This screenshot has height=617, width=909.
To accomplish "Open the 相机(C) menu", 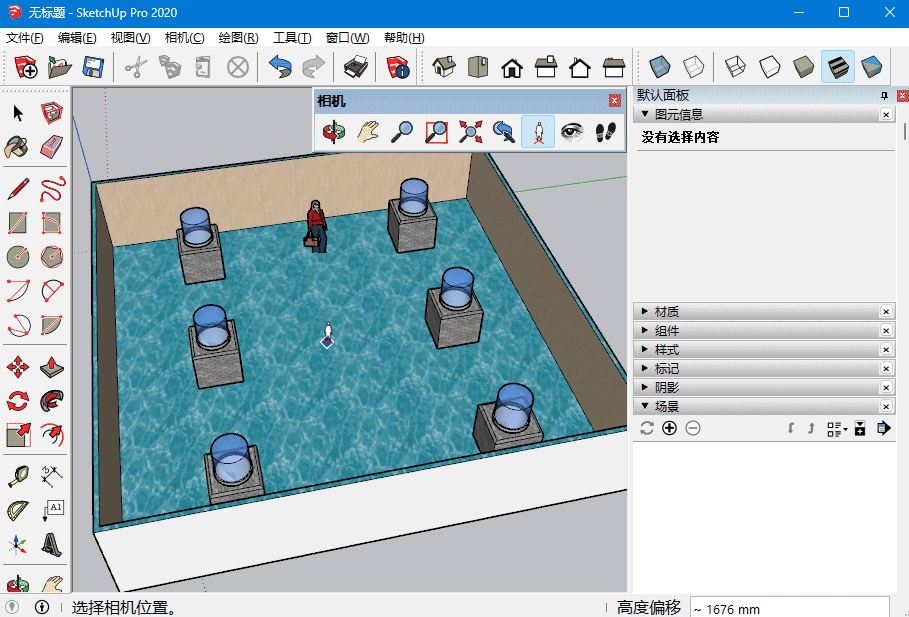I will tap(184, 38).
